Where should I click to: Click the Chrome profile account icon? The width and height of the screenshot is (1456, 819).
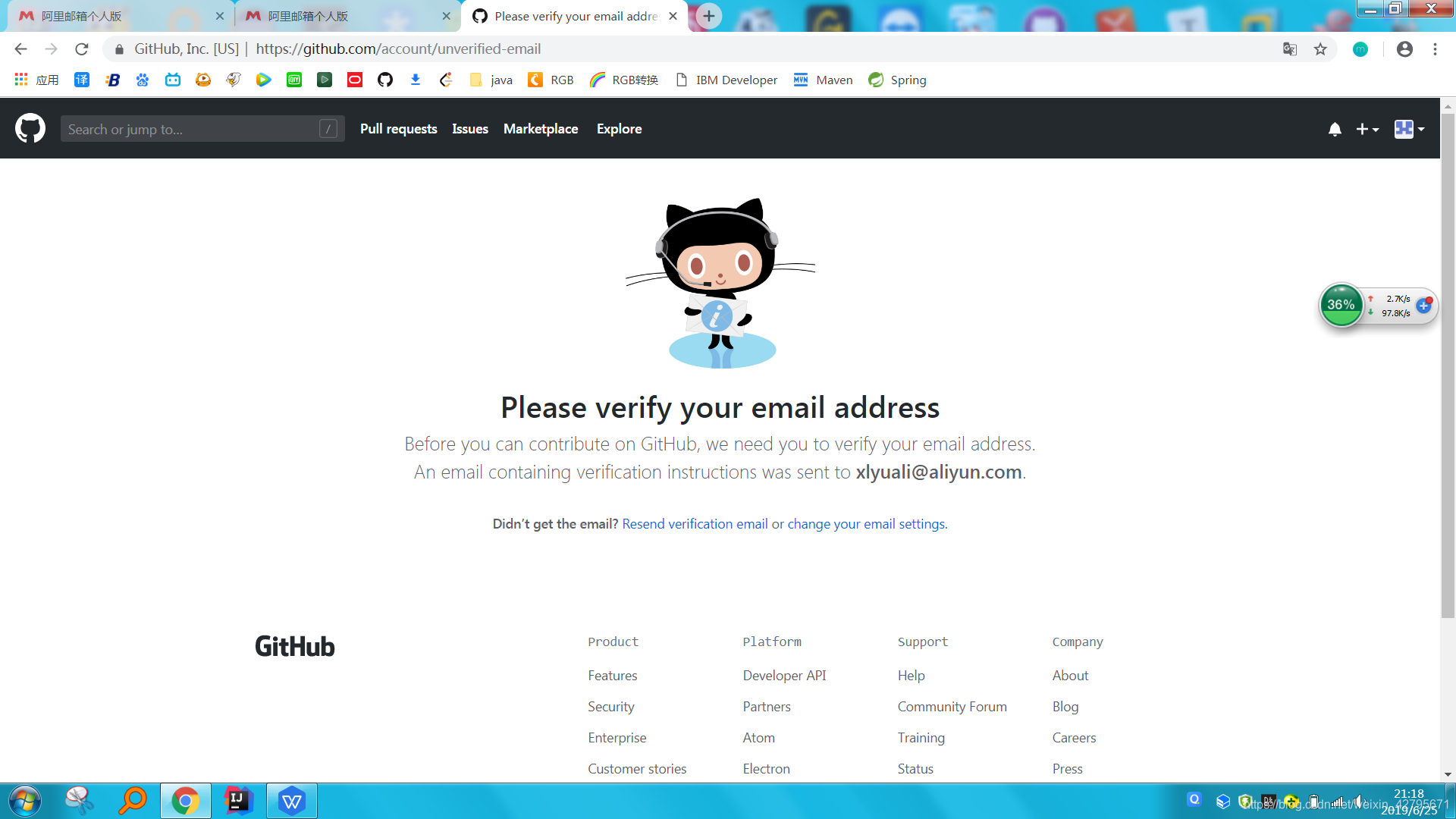[1404, 49]
